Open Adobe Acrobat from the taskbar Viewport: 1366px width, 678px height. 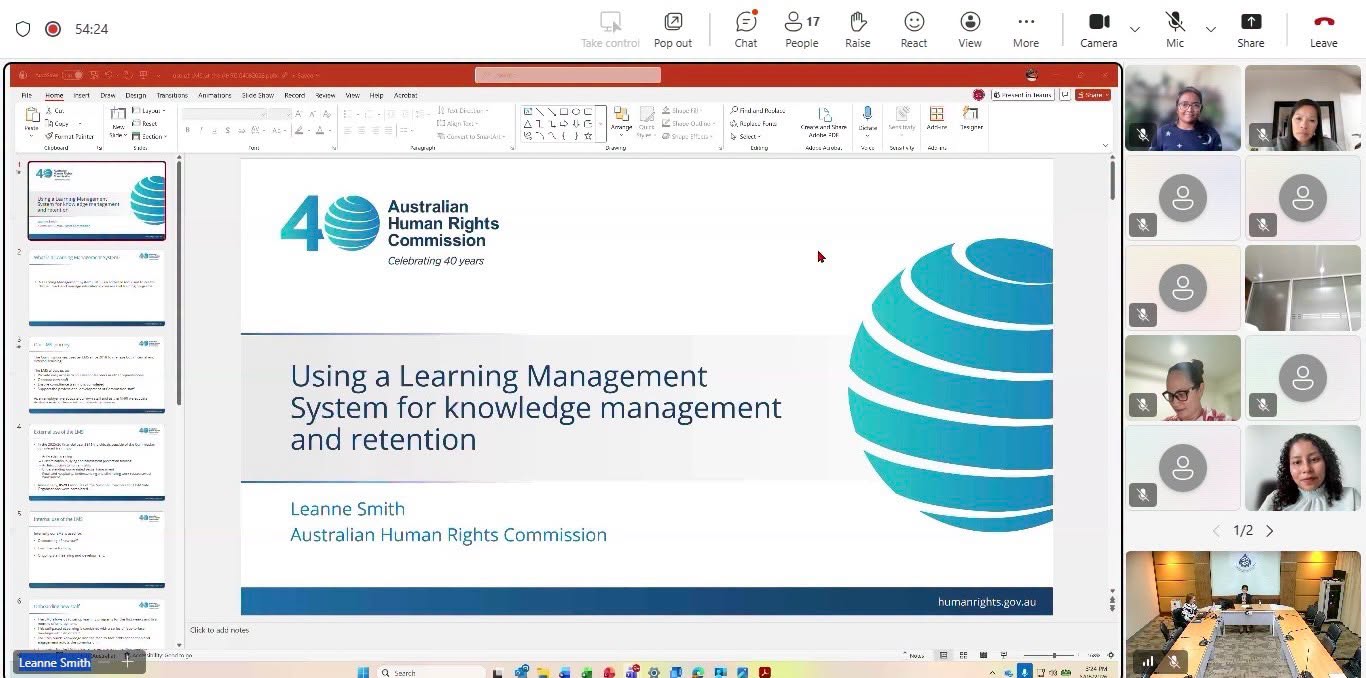coord(764,672)
